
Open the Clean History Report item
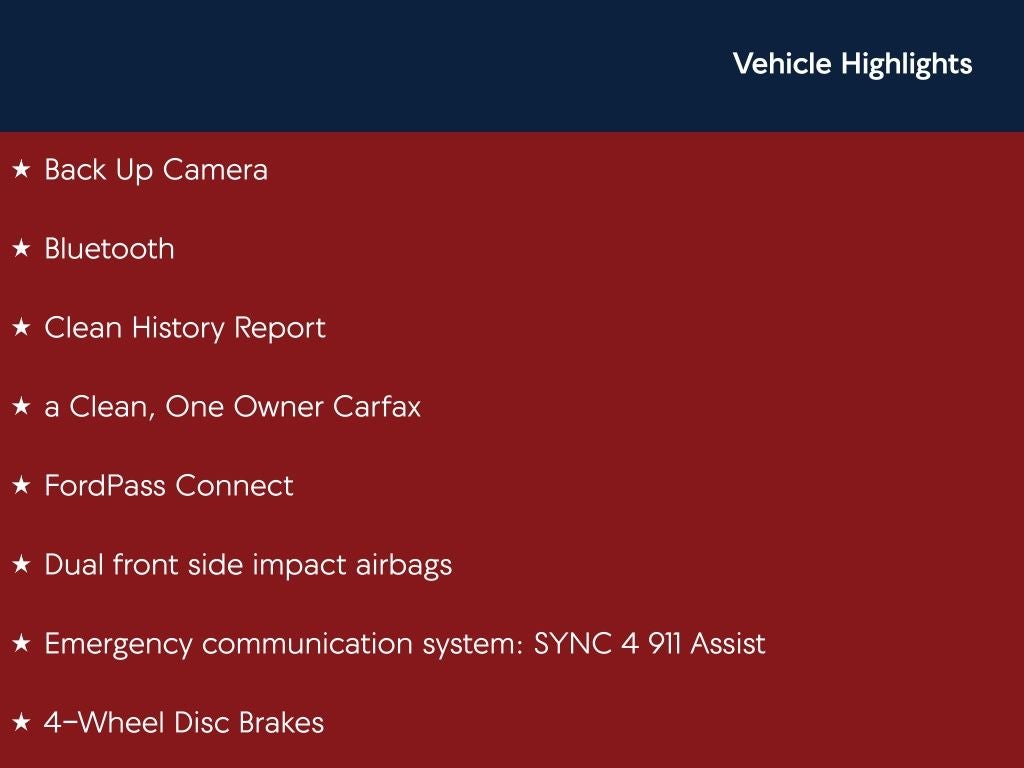pos(185,328)
